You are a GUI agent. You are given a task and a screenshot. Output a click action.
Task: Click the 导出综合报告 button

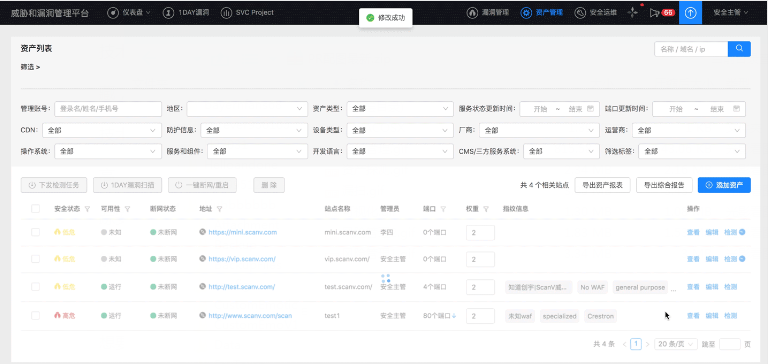664,185
